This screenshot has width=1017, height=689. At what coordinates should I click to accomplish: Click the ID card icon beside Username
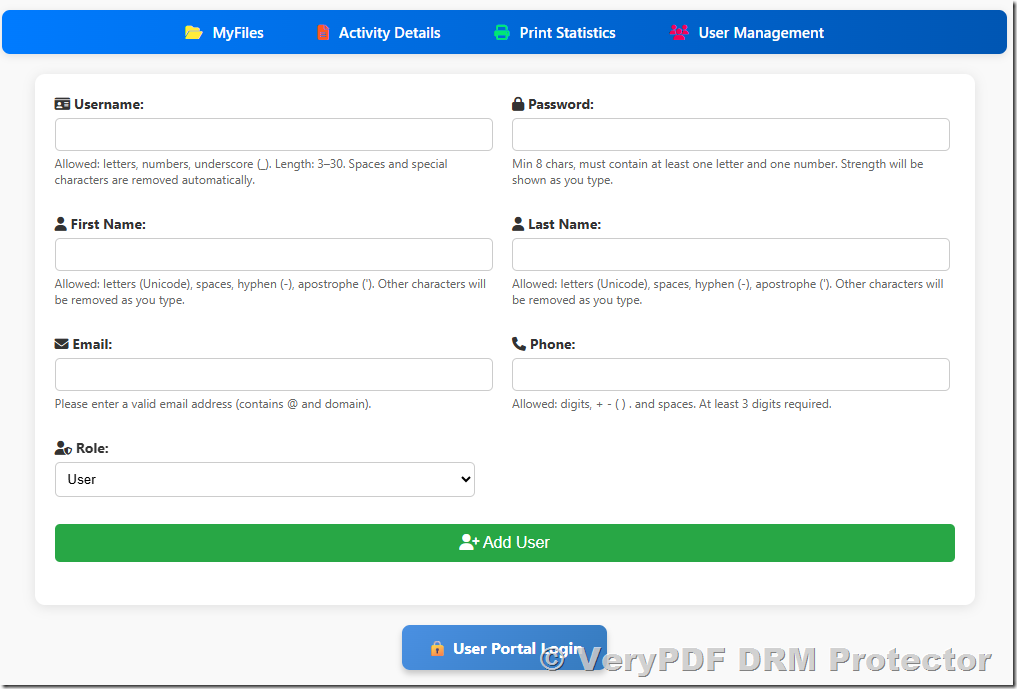pyautogui.click(x=62, y=104)
